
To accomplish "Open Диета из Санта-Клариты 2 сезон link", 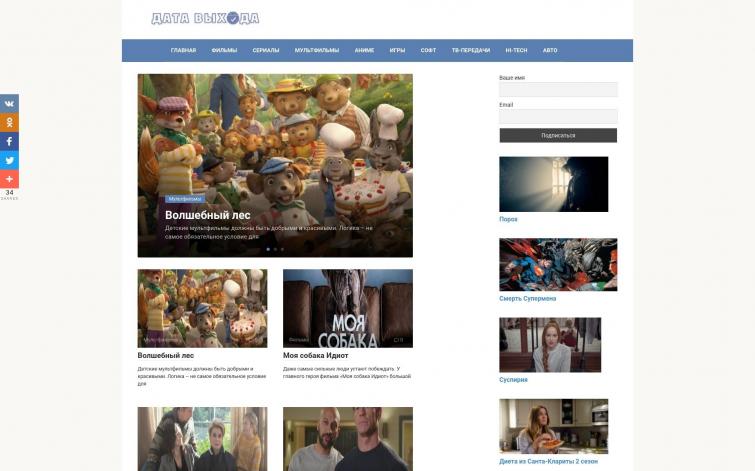I will [548, 461].
